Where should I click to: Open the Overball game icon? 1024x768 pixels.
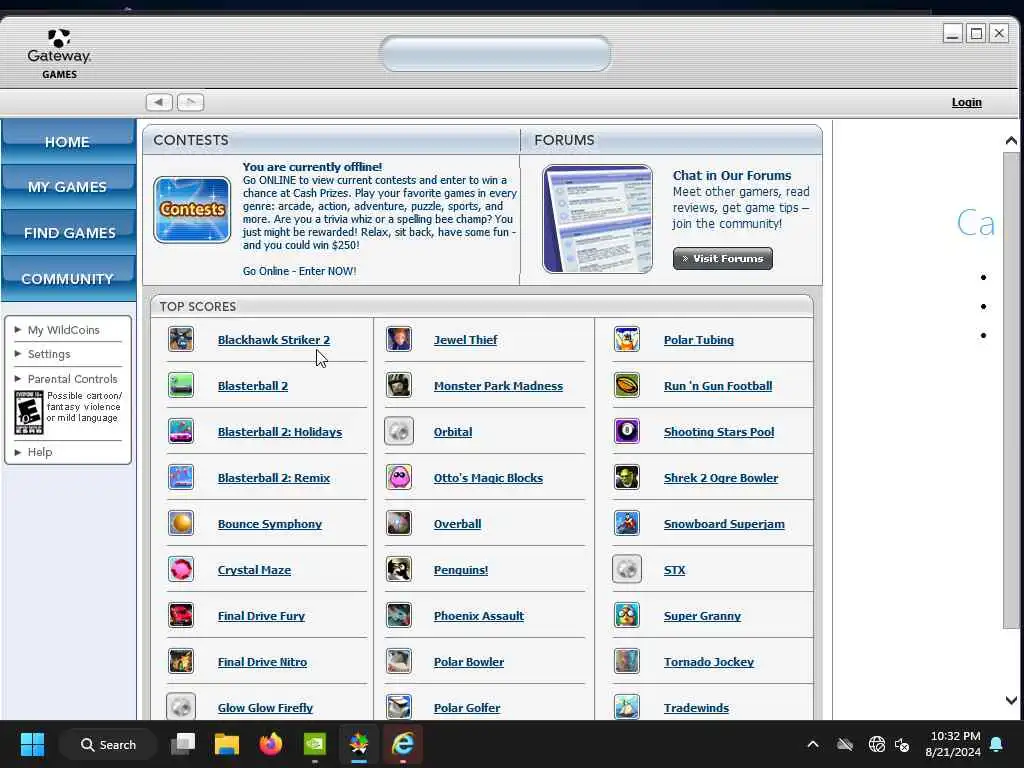[x=398, y=523]
